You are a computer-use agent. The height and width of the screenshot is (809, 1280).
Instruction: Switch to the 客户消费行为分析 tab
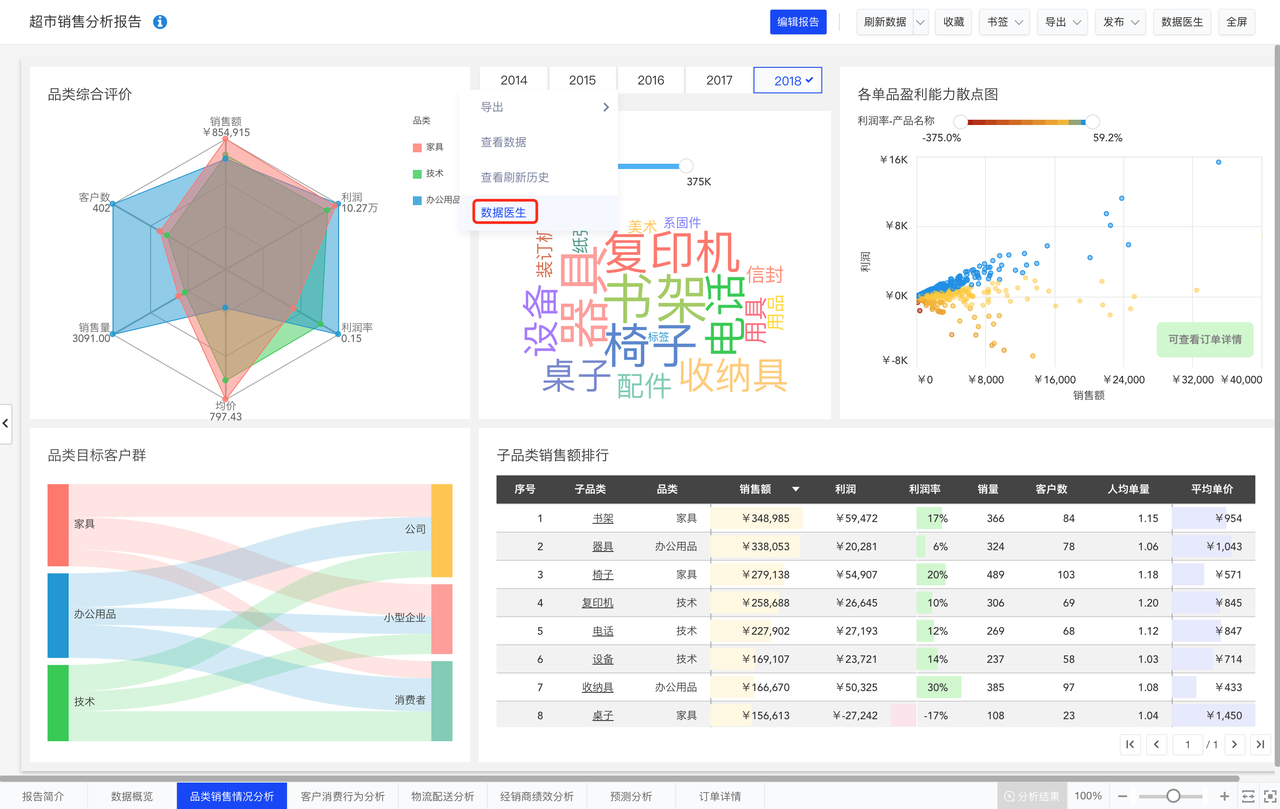point(343,796)
